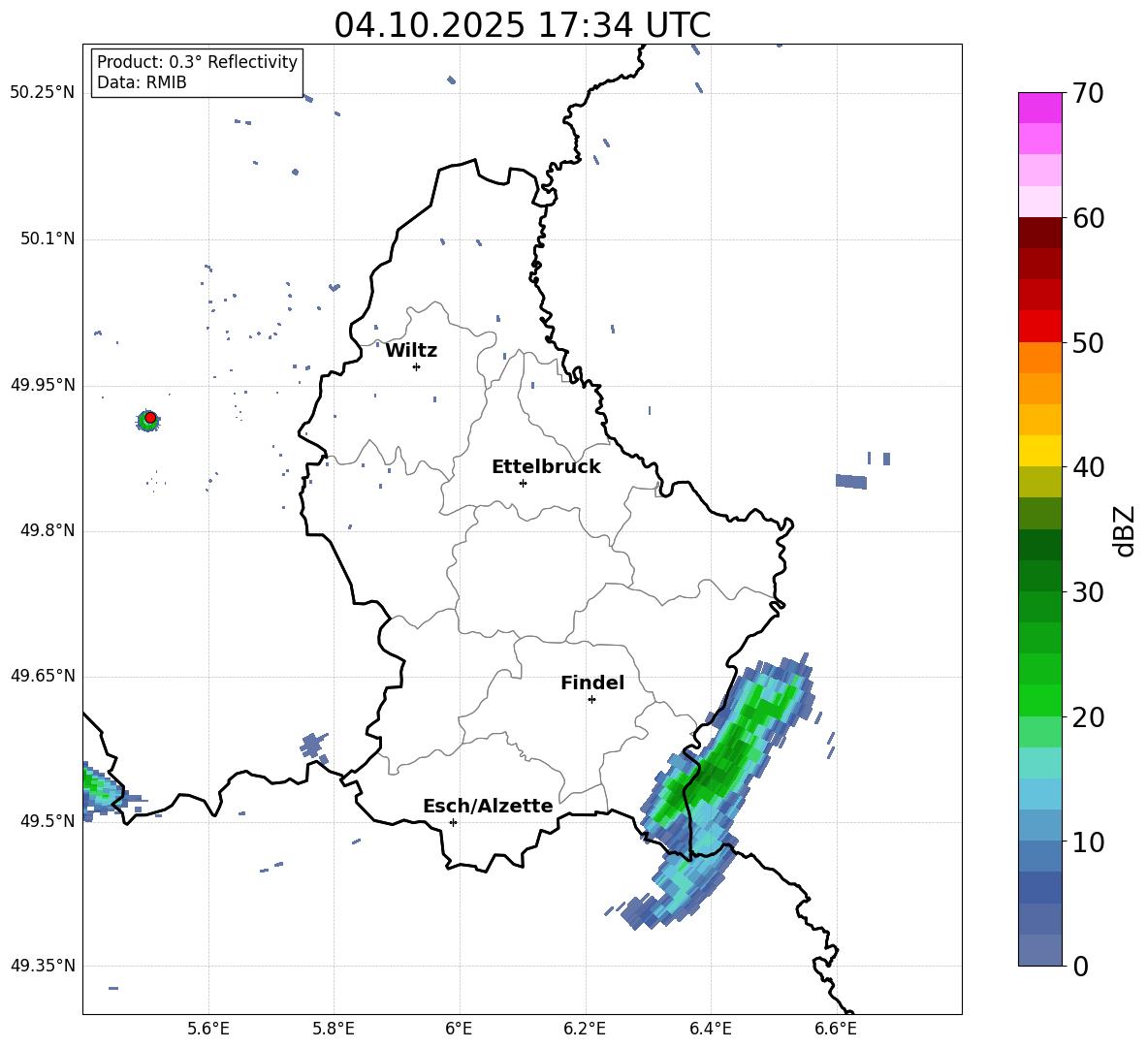The image size is (1148, 1048).
Task: Click the 5.6°E longitude label
Action: 208,1029
